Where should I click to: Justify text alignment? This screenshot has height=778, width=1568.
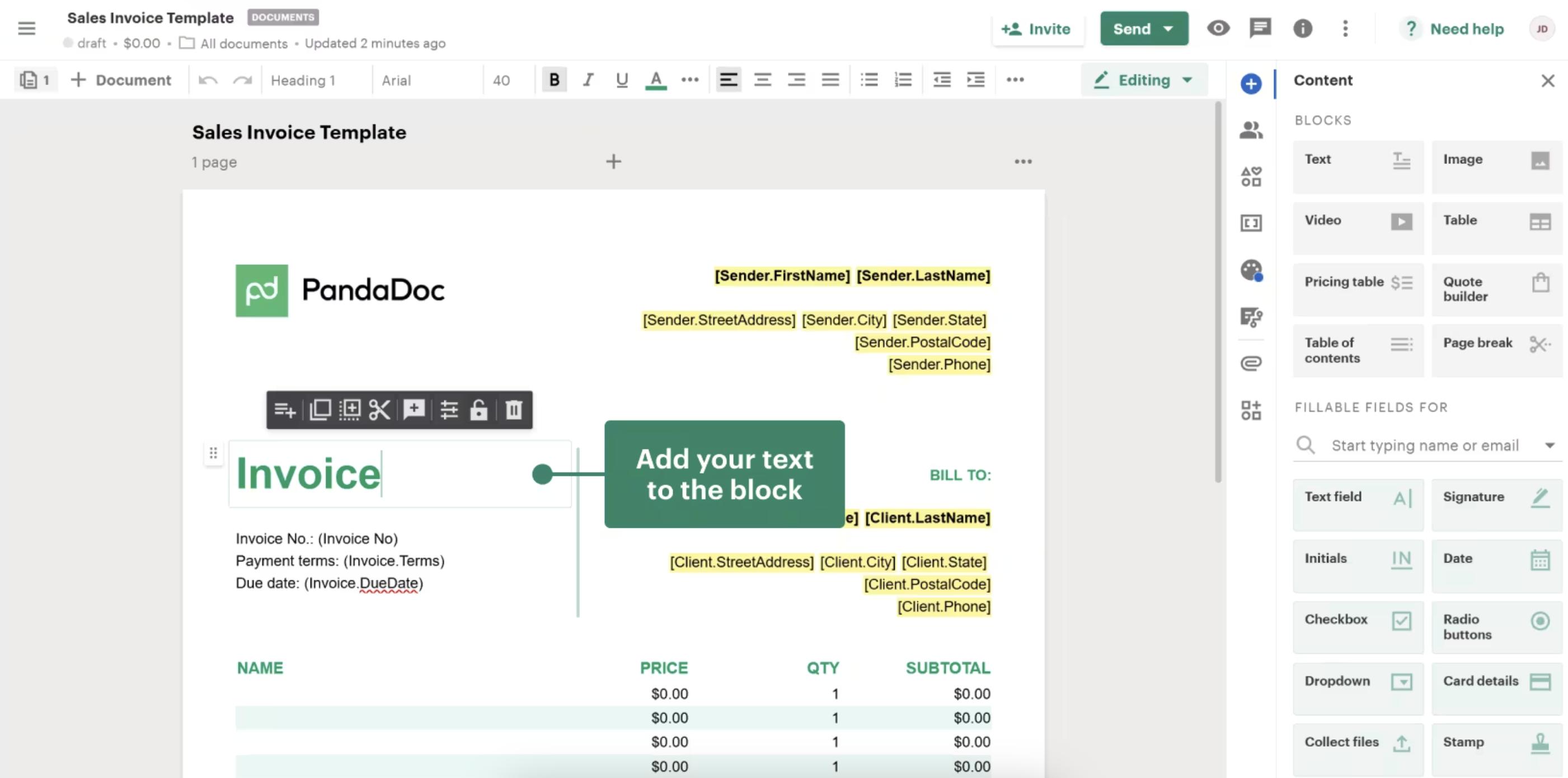[x=830, y=79]
